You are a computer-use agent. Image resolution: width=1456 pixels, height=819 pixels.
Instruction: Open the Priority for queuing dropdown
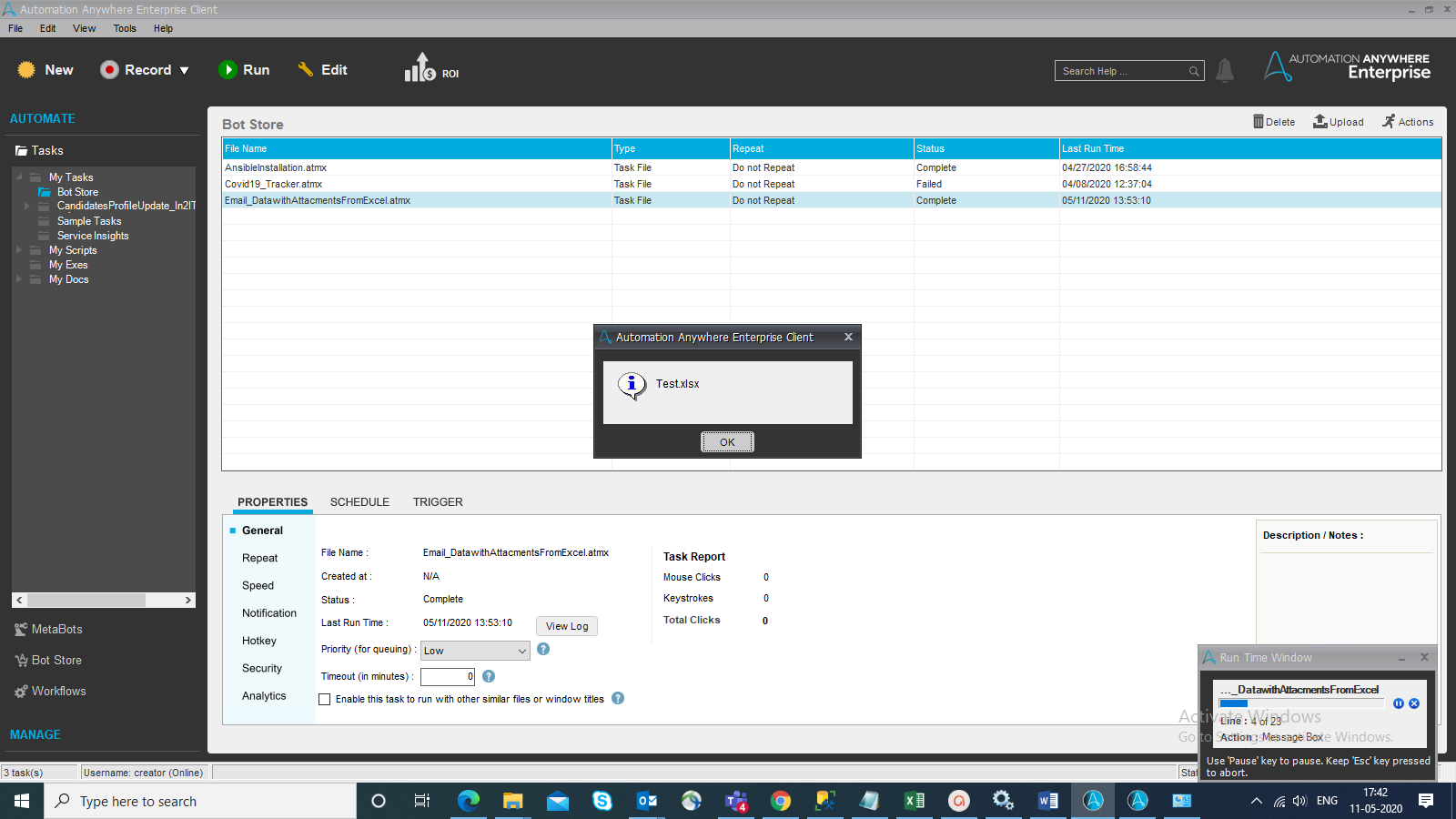475,651
